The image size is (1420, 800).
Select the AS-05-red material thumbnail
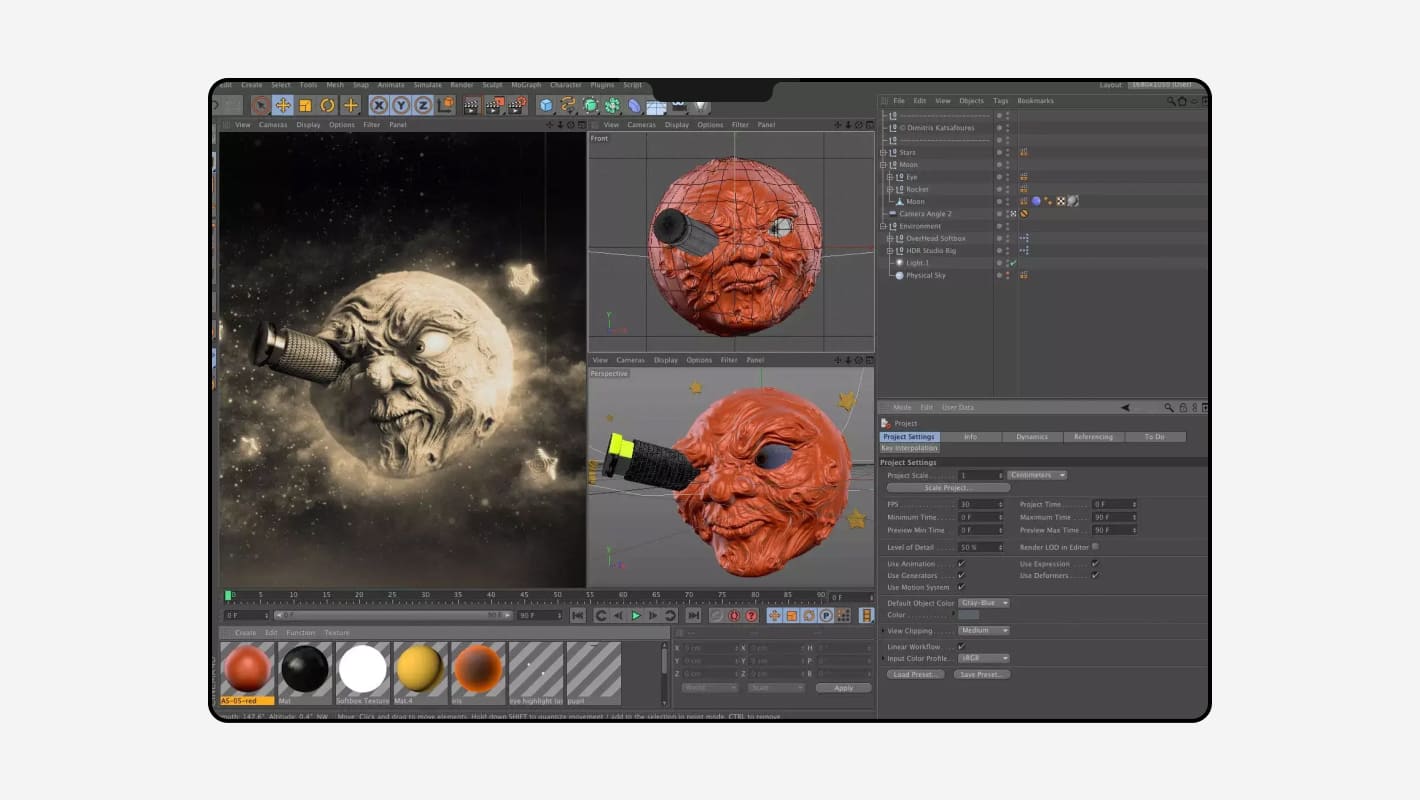click(247, 670)
